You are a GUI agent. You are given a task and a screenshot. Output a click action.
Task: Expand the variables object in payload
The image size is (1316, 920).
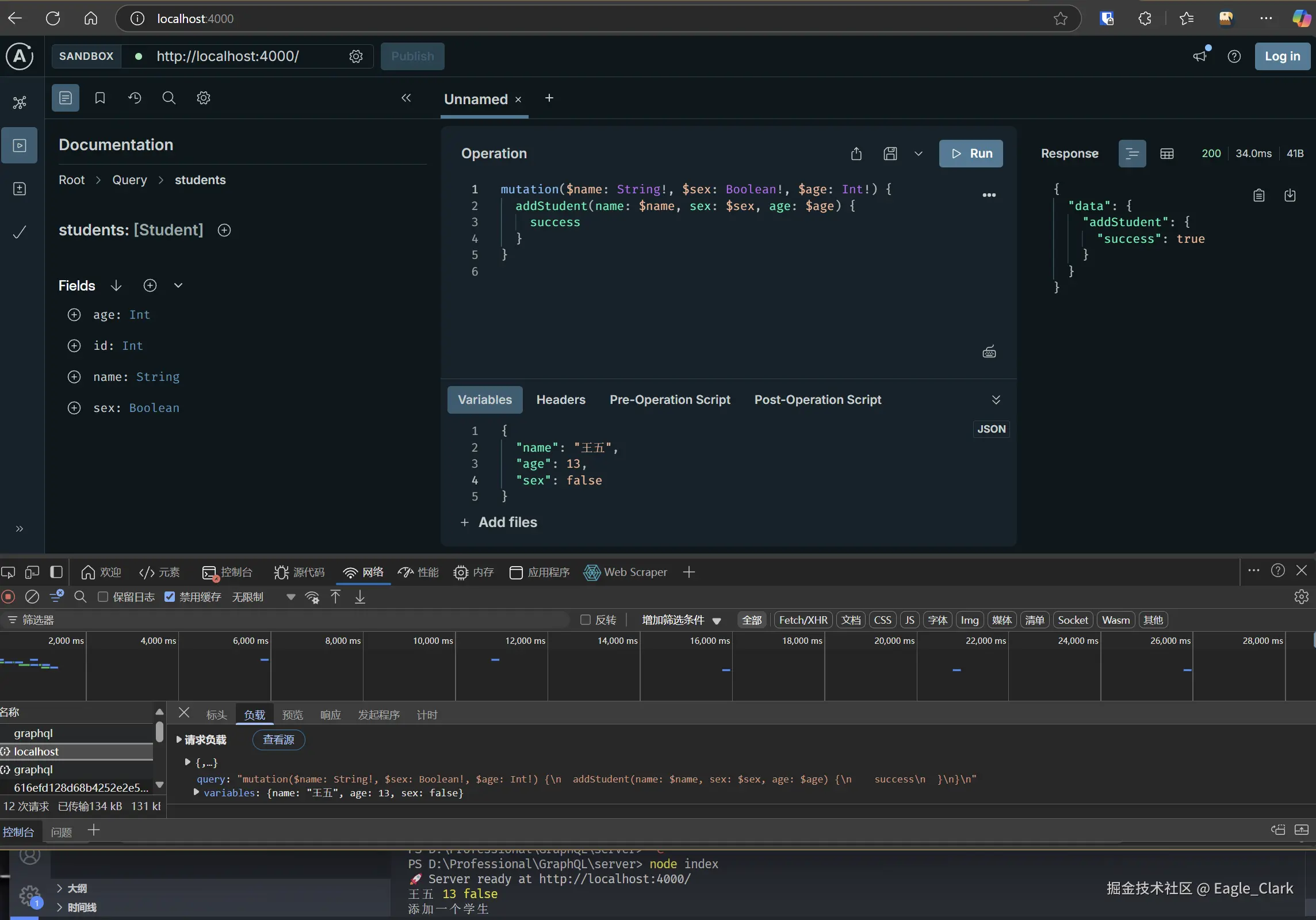point(197,792)
